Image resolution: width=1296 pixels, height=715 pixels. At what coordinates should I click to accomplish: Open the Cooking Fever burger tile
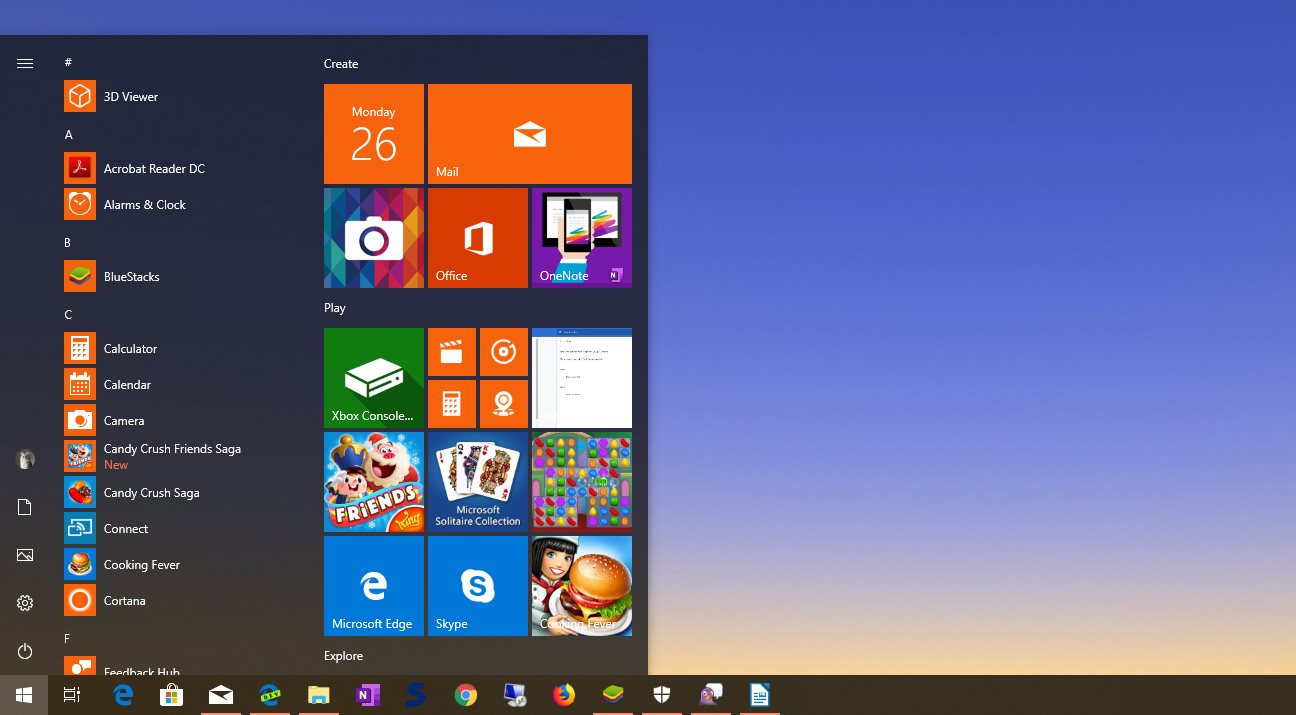pos(582,586)
